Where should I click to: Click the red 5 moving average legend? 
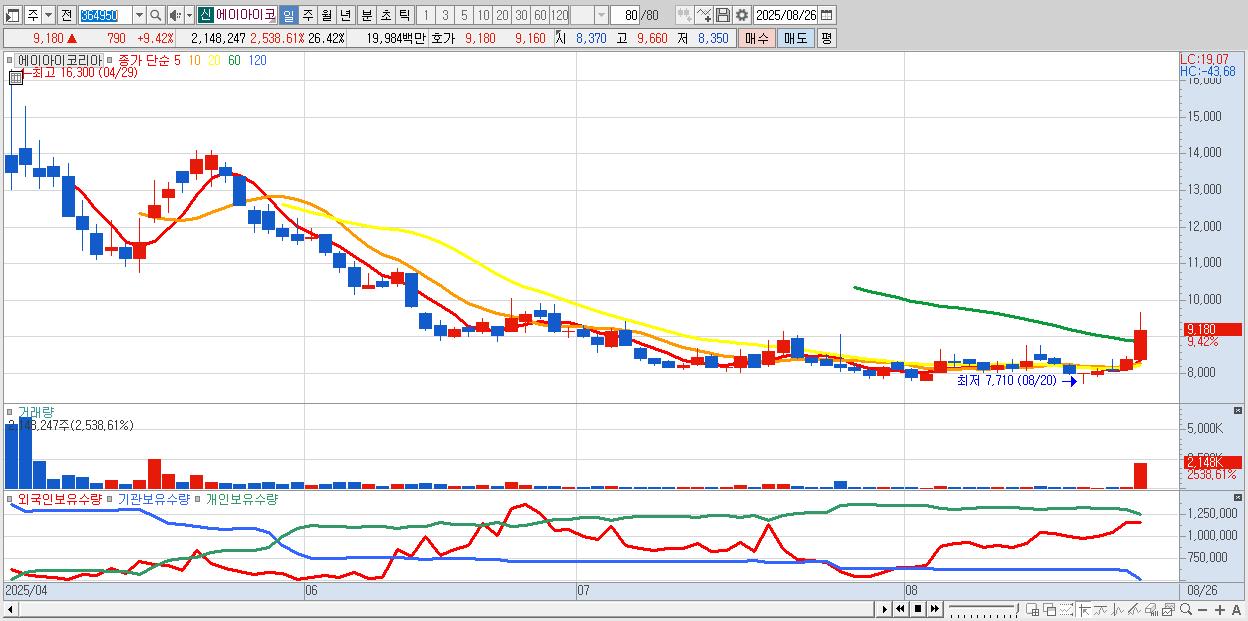pos(177,60)
